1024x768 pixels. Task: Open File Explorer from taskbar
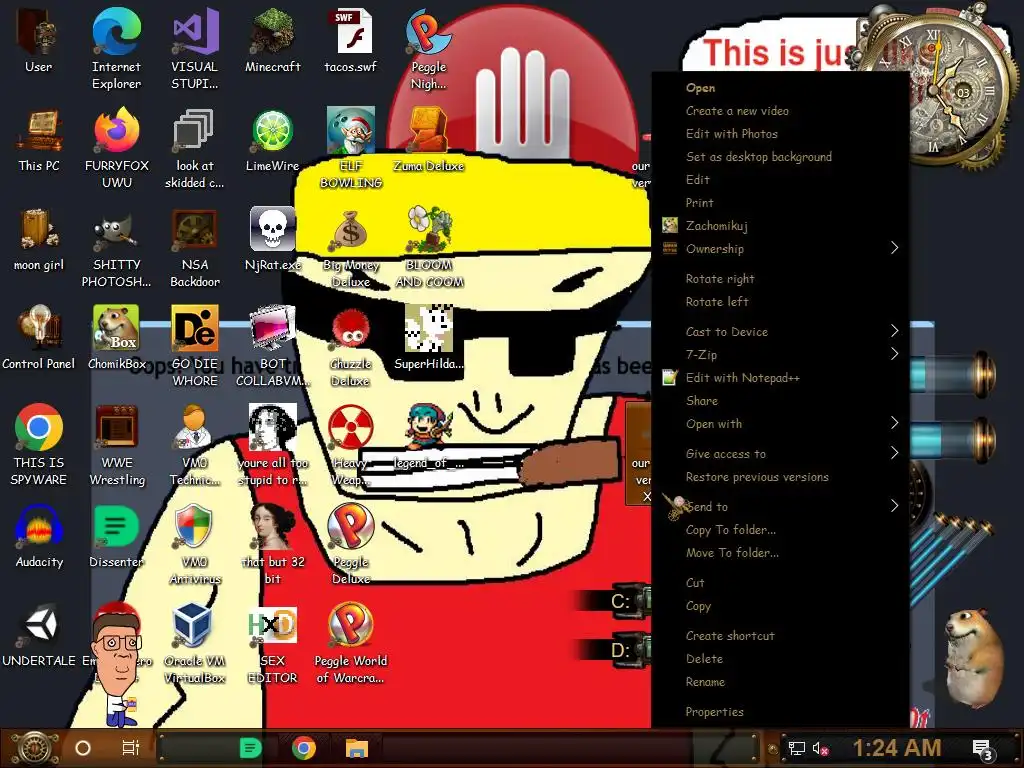pyautogui.click(x=357, y=748)
